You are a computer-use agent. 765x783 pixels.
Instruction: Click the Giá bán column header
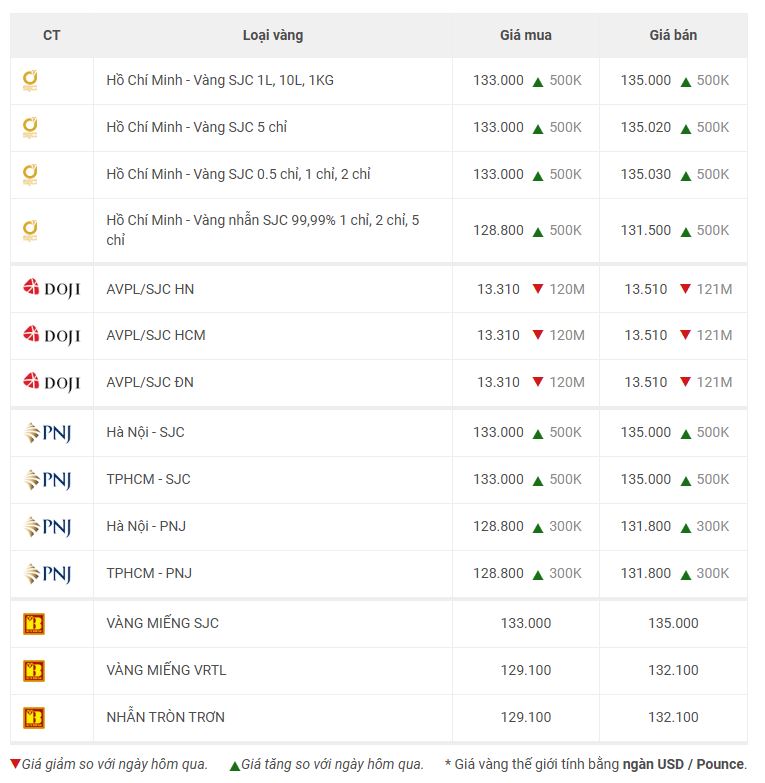pyautogui.click(x=673, y=35)
